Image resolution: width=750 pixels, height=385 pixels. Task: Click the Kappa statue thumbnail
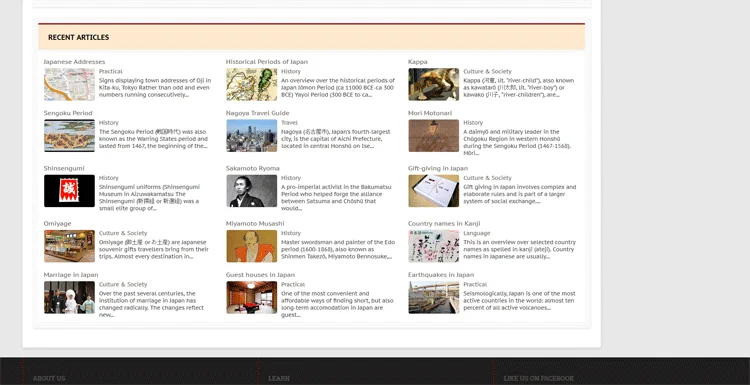pyautogui.click(x=433, y=84)
